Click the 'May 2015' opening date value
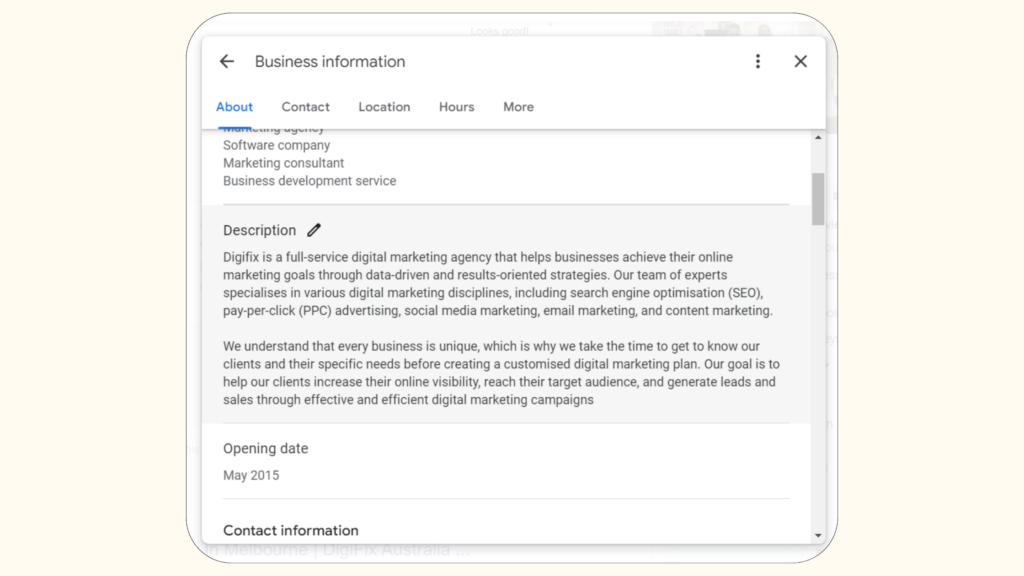Image resolution: width=1024 pixels, height=576 pixels. pos(251,475)
